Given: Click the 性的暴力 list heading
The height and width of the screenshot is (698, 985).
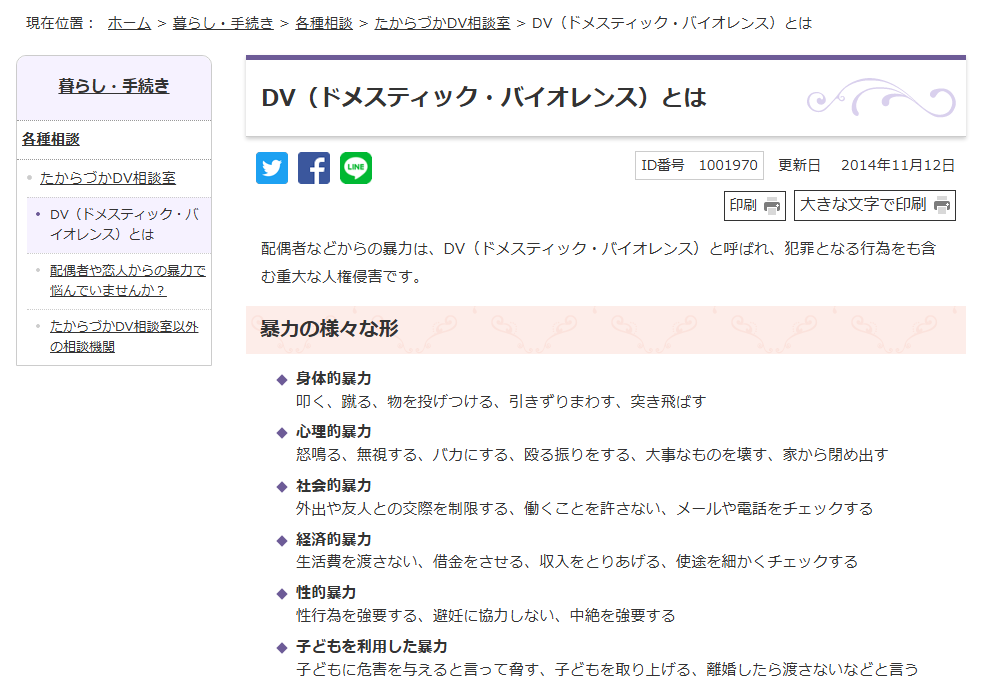Looking at the screenshot, I should [x=326, y=592].
